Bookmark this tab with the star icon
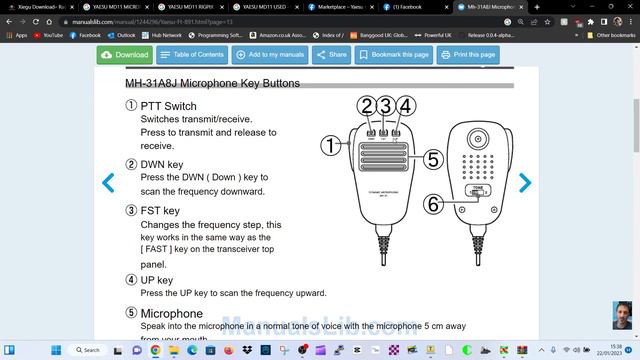This screenshot has height=360, width=640. click(547, 22)
